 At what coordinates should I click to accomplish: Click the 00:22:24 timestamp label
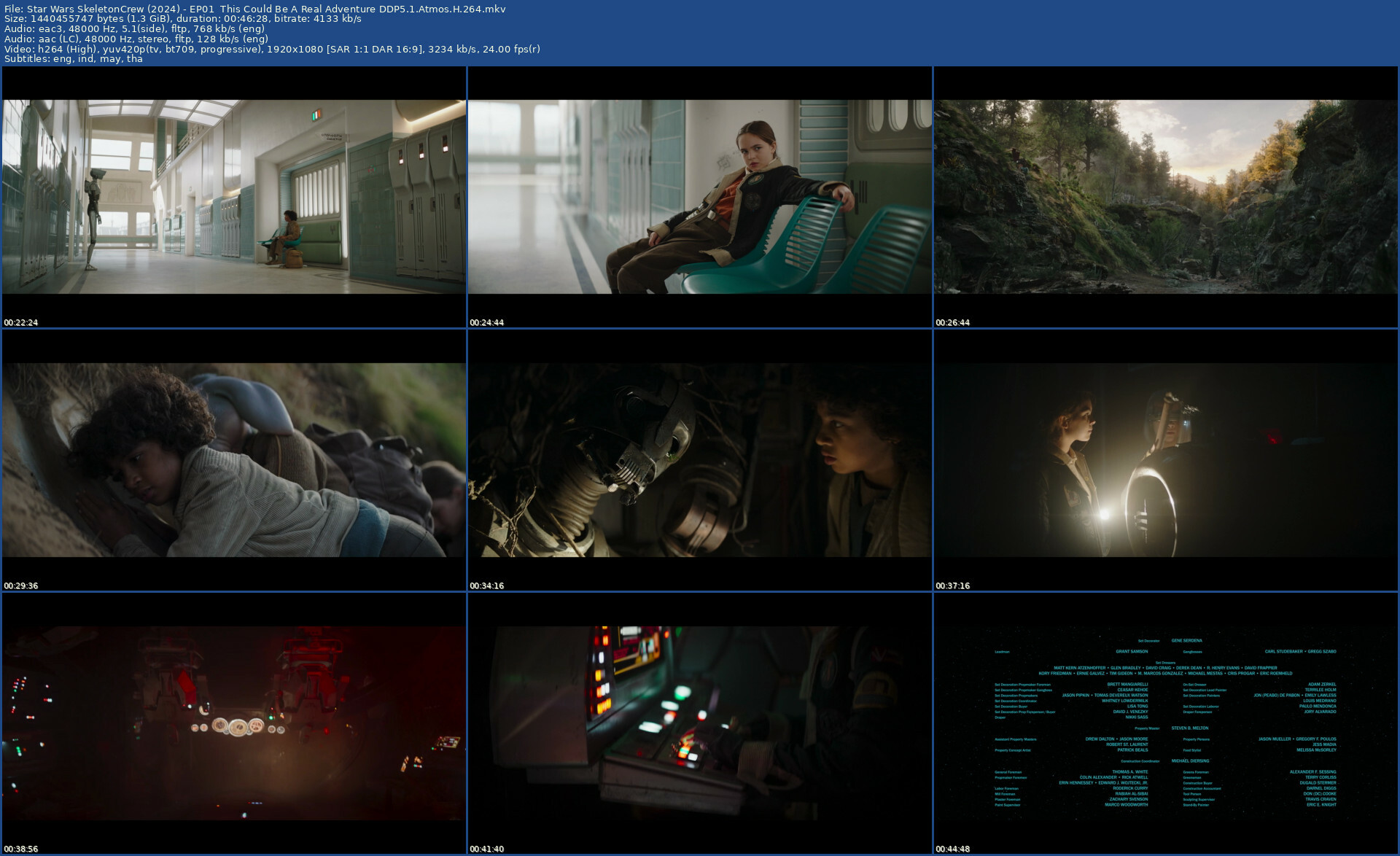point(21,322)
